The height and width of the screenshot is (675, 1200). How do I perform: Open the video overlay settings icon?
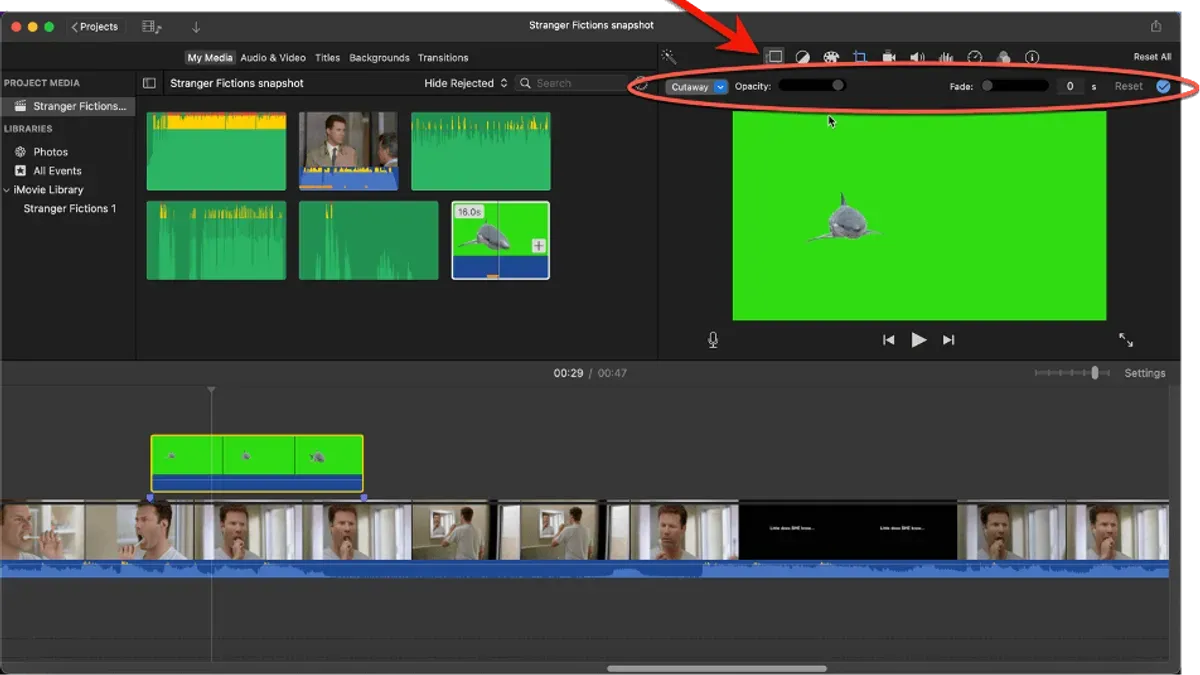pyautogui.click(x=774, y=57)
